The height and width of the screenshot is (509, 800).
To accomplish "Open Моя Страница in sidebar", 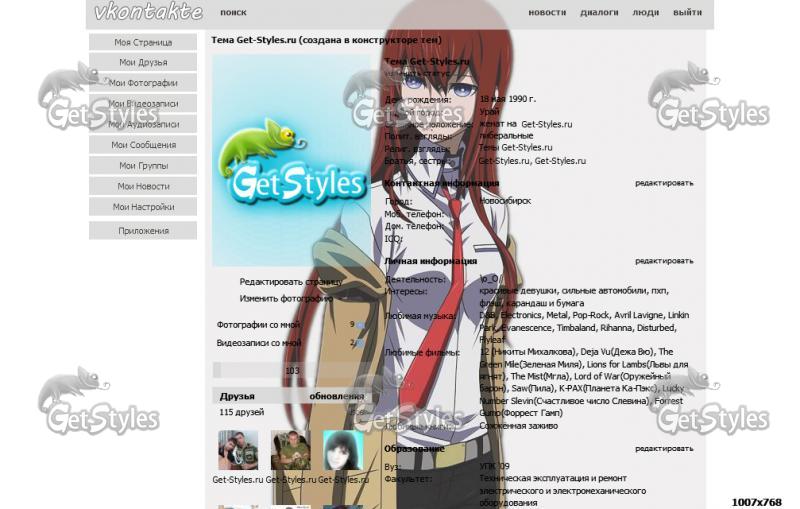I will tap(143, 42).
